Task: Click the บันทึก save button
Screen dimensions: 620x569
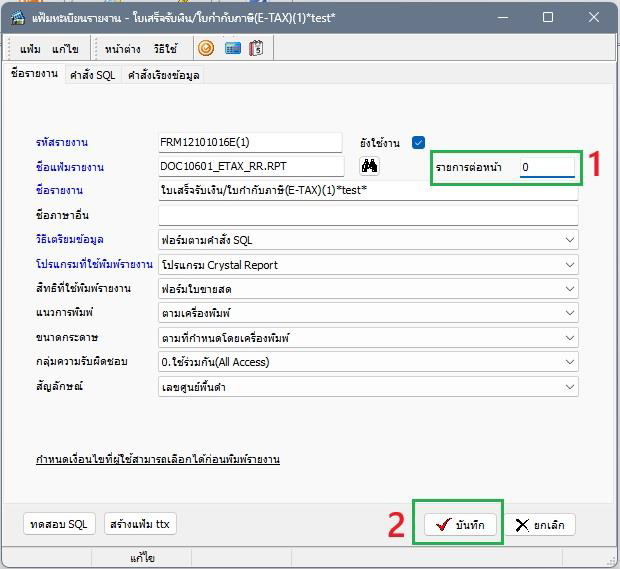Action: [x=460, y=525]
